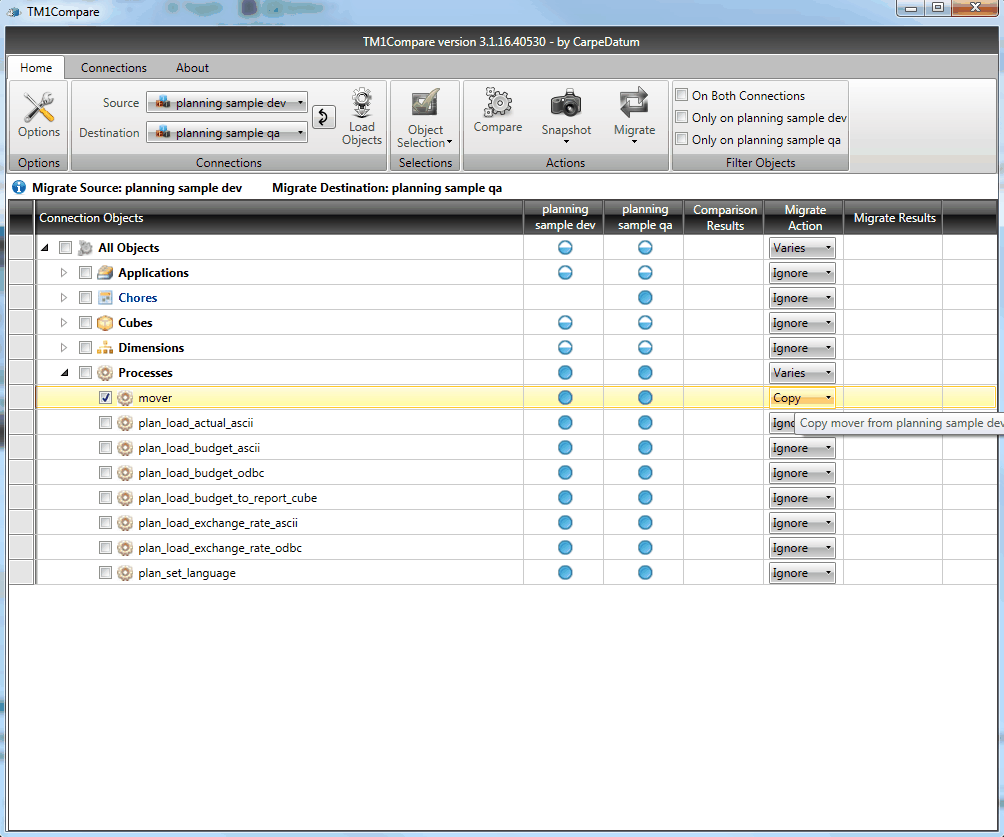The width and height of the screenshot is (1004, 837).
Task: Swap source and destination connections
Action: coord(324,117)
